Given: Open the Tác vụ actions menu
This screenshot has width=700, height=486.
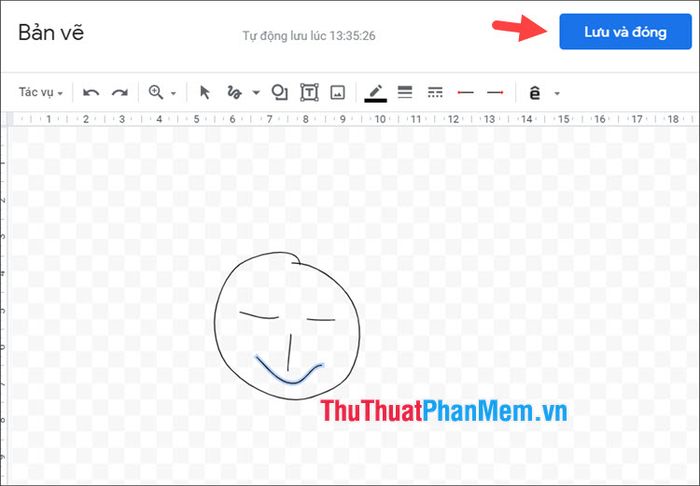Looking at the screenshot, I should 41,92.
